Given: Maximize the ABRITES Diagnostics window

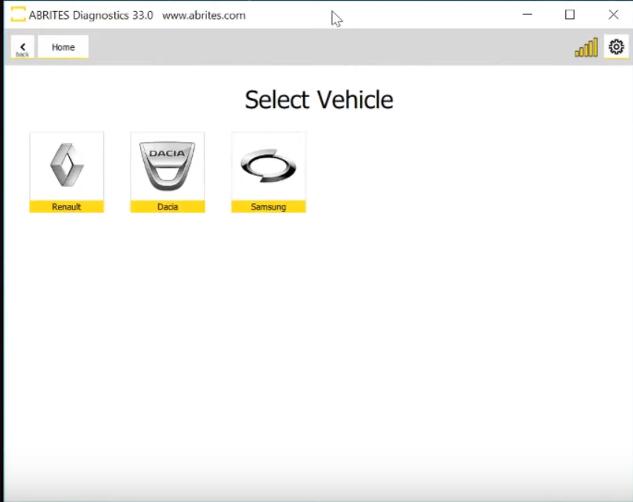Looking at the screenshot, I should click(570, 15).
